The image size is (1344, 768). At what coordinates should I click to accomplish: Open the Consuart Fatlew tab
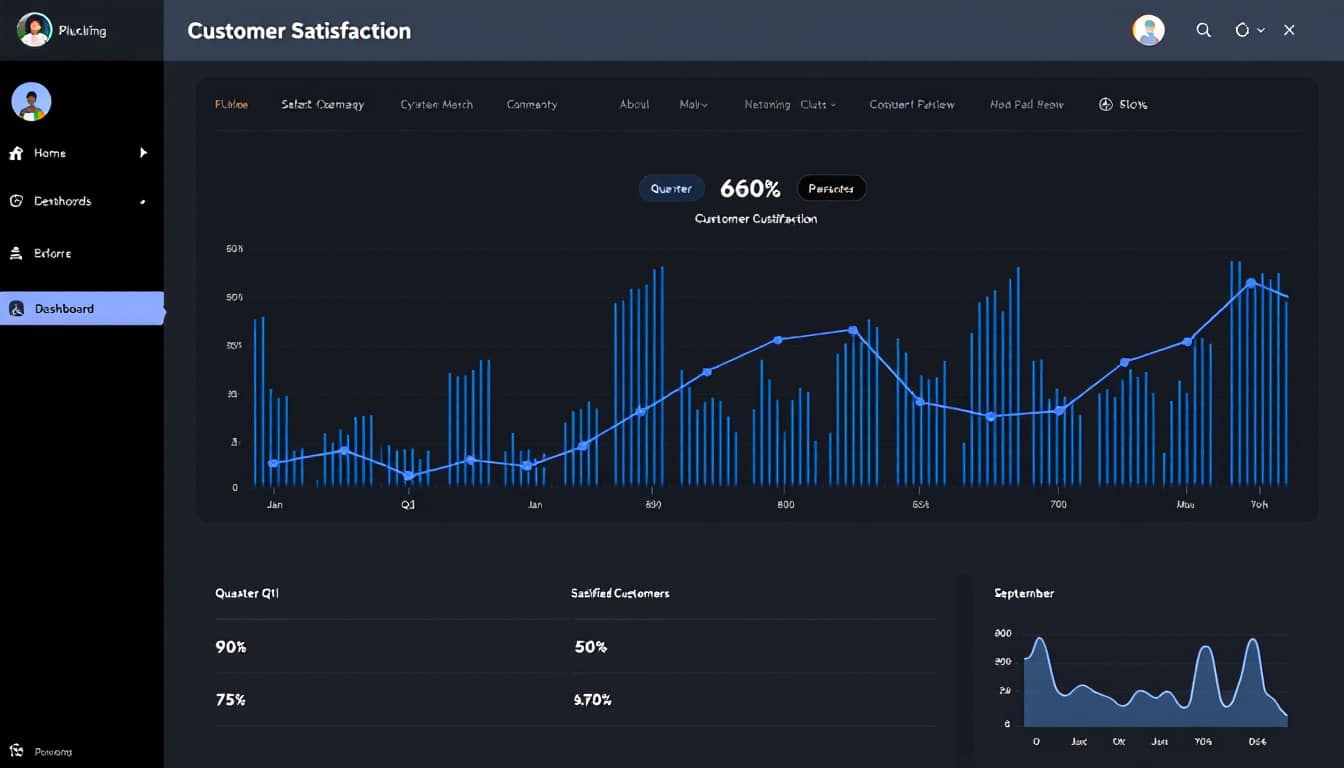[x=911, y=104]
